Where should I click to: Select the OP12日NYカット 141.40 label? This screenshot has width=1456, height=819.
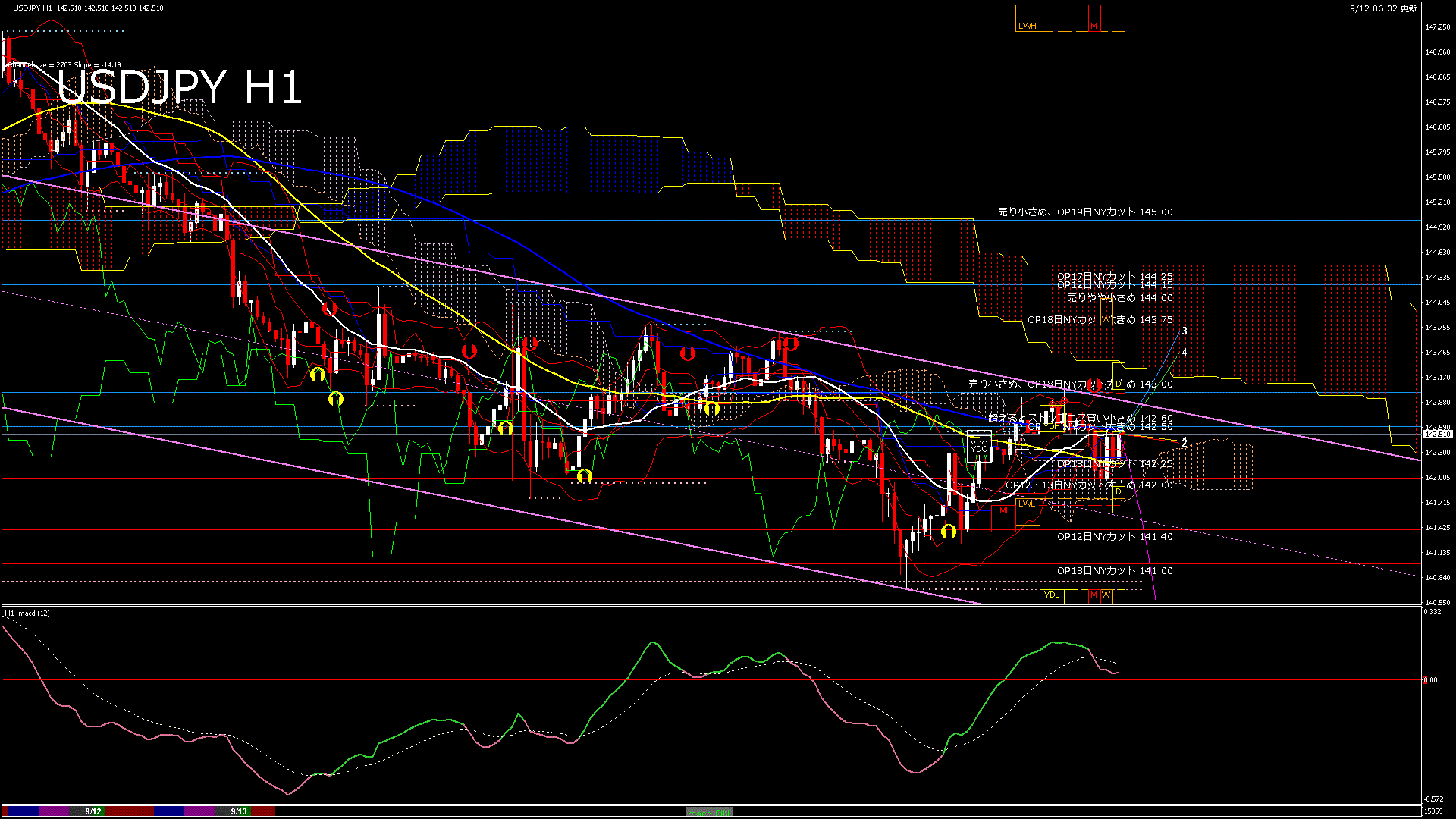click(1115, 536)
